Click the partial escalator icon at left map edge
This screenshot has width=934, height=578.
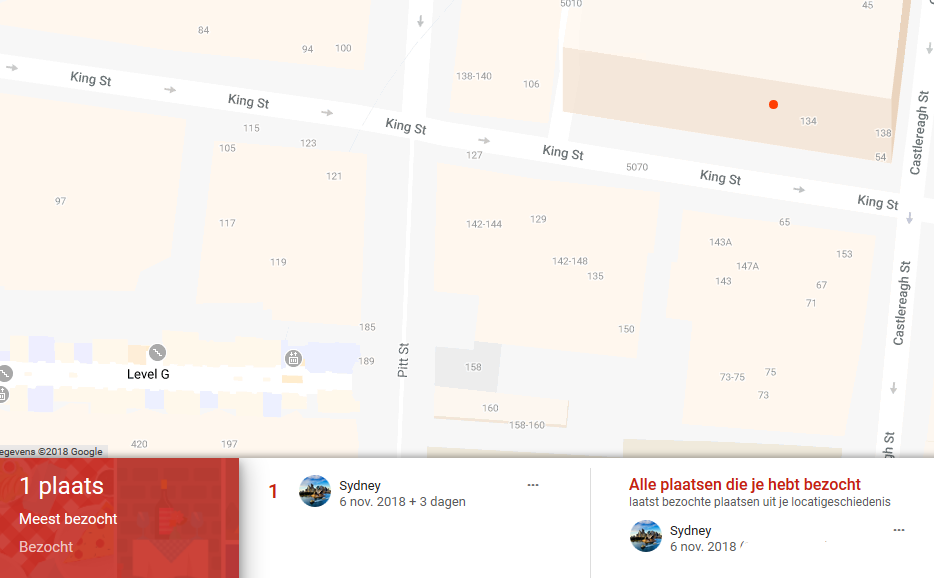coord(5,374)
